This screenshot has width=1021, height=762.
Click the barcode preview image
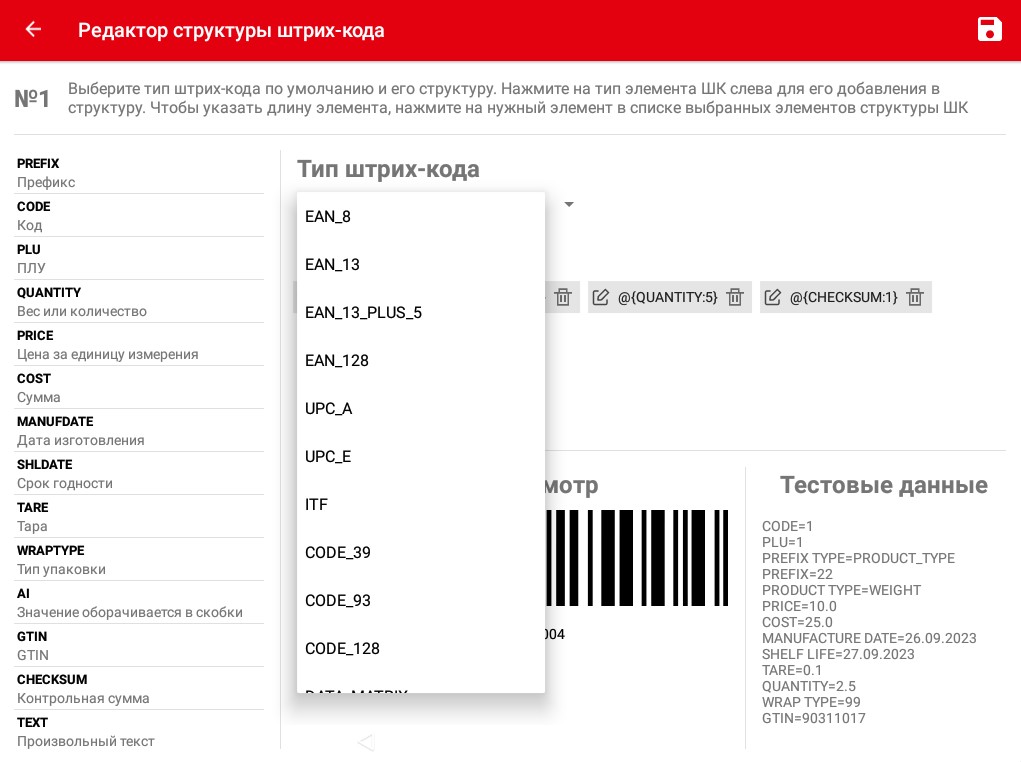[x=638, y=557]
